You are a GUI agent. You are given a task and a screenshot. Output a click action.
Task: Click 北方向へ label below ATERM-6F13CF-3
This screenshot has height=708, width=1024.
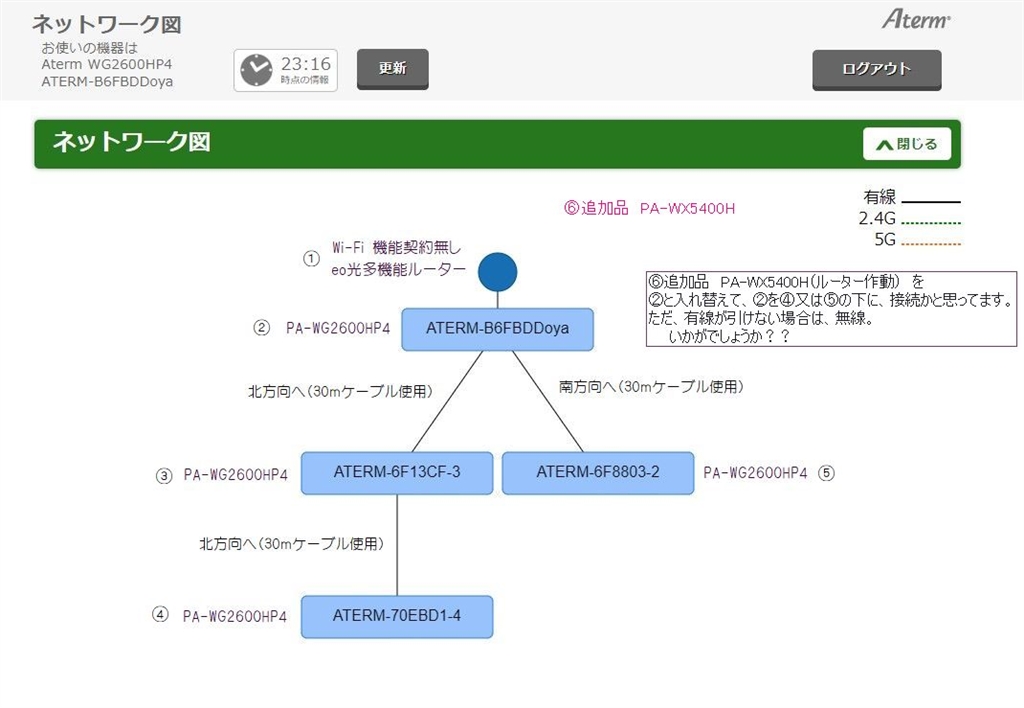point(291,543)
